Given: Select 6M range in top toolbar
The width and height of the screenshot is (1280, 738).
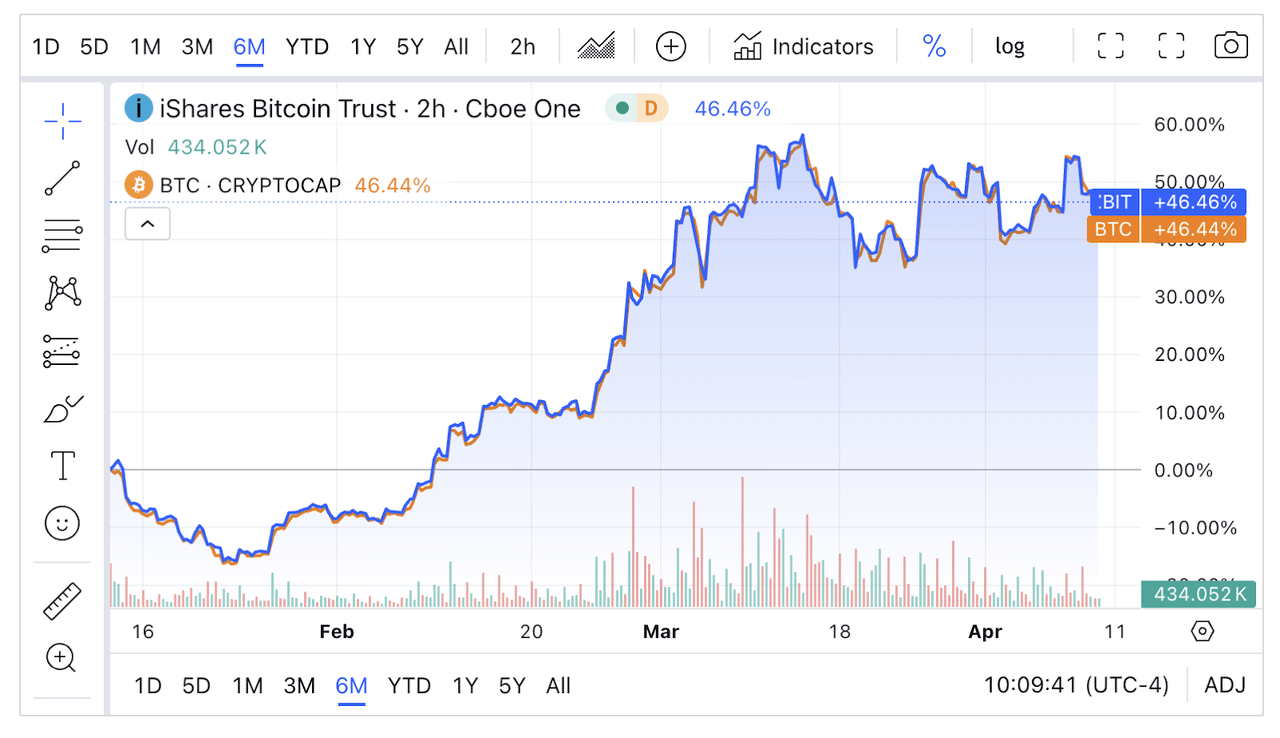Looking at the screenshot, I should [x=249, y=46].
